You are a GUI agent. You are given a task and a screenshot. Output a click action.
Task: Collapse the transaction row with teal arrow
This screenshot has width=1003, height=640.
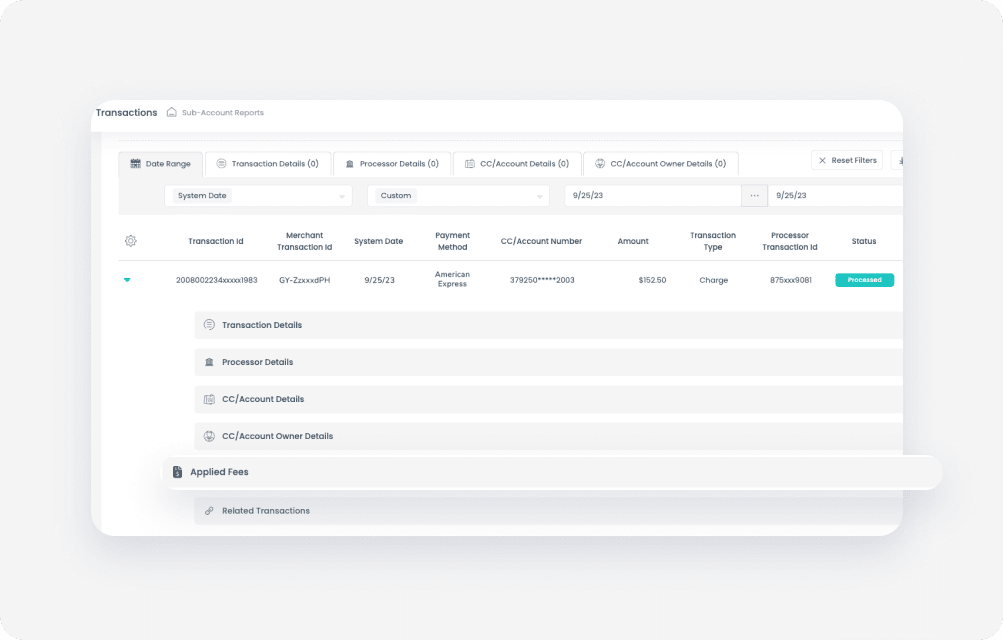(127, 280)
